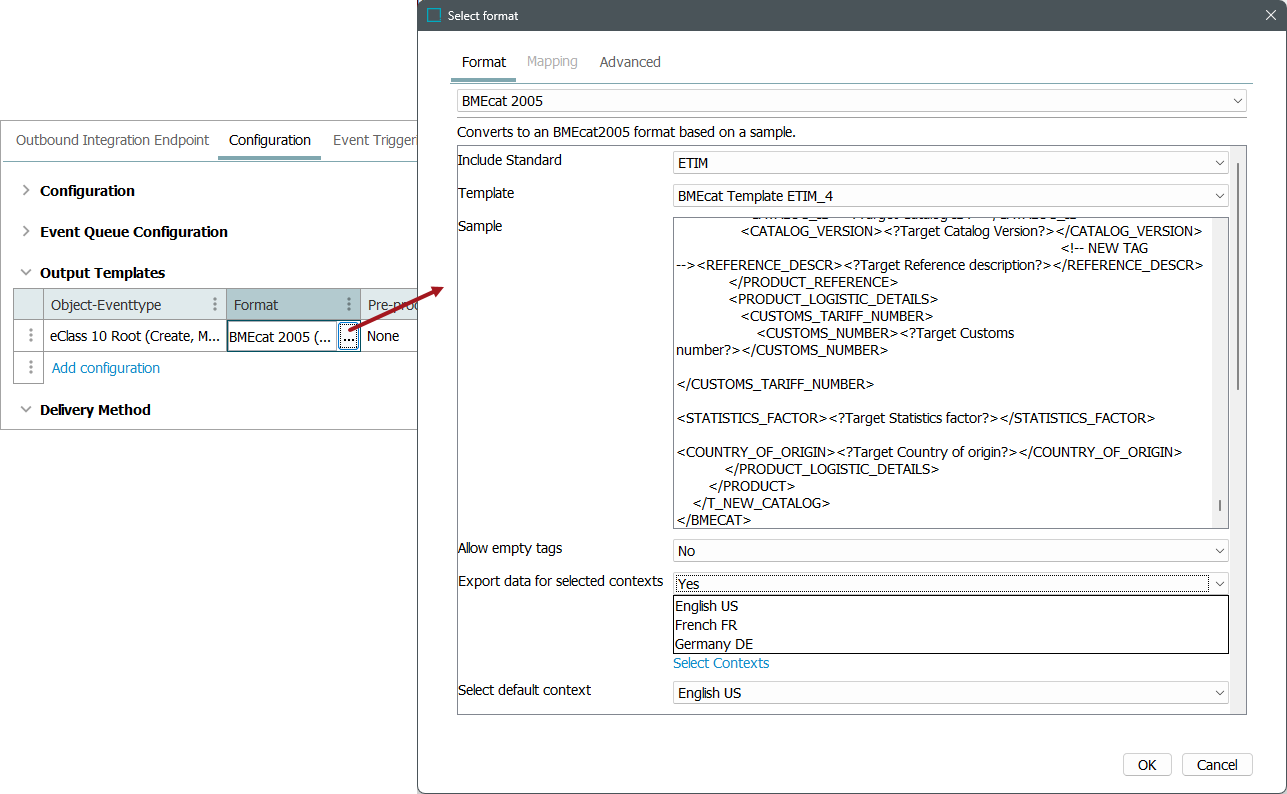Click row handle beside Add configuration
Viewport: 1287px width, 794px height.
[x=30, y=368]
